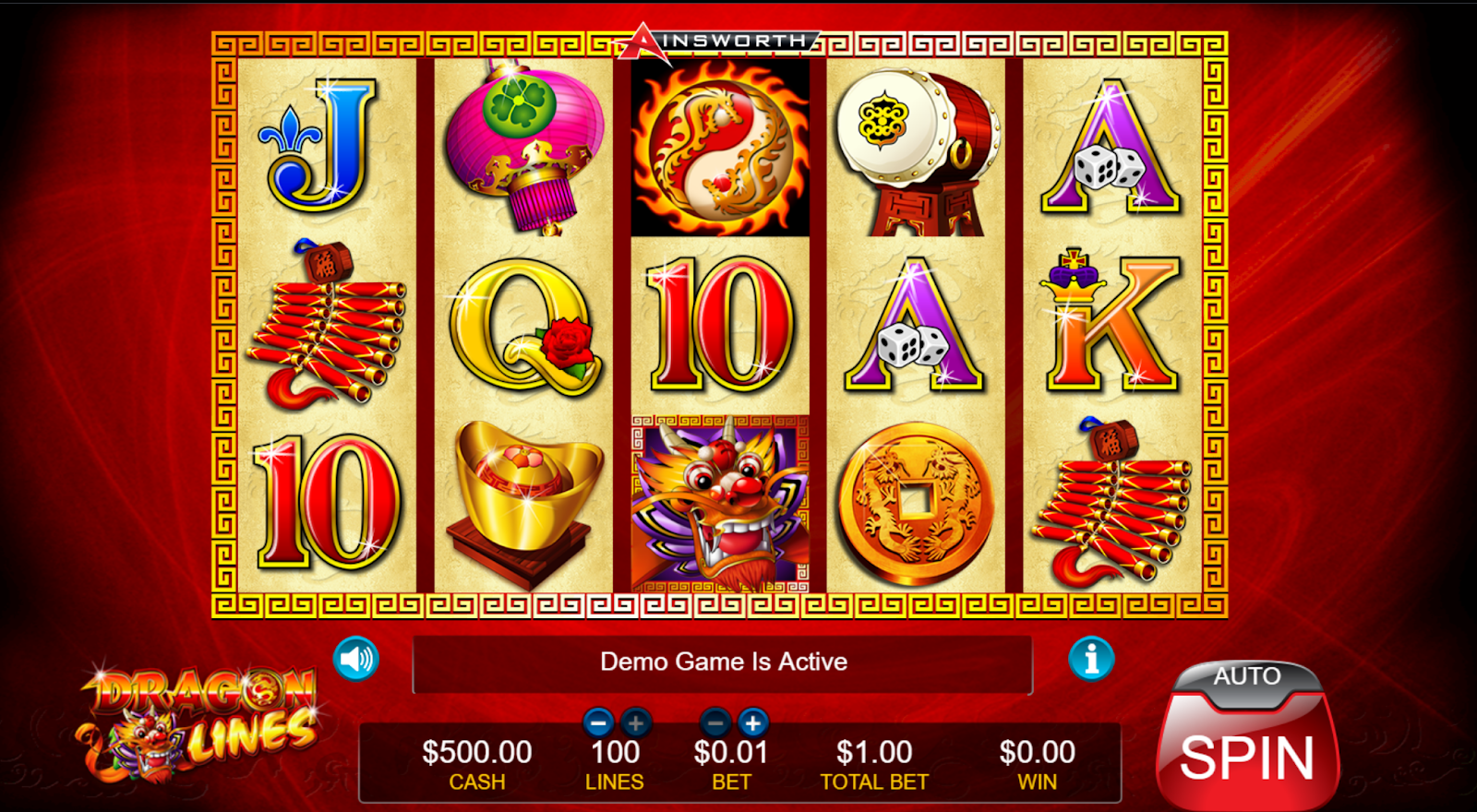Select the golden Q with rose symbol
Screen dimensions: 1477x812
525,326
